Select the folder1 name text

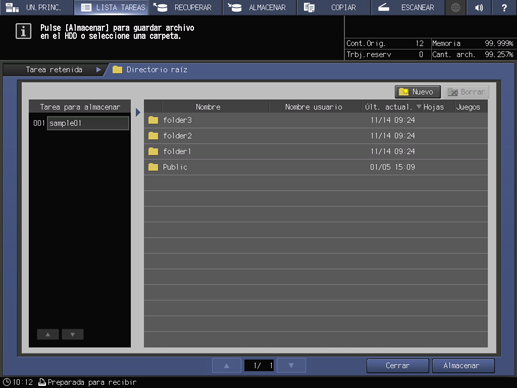pos(177,151)
